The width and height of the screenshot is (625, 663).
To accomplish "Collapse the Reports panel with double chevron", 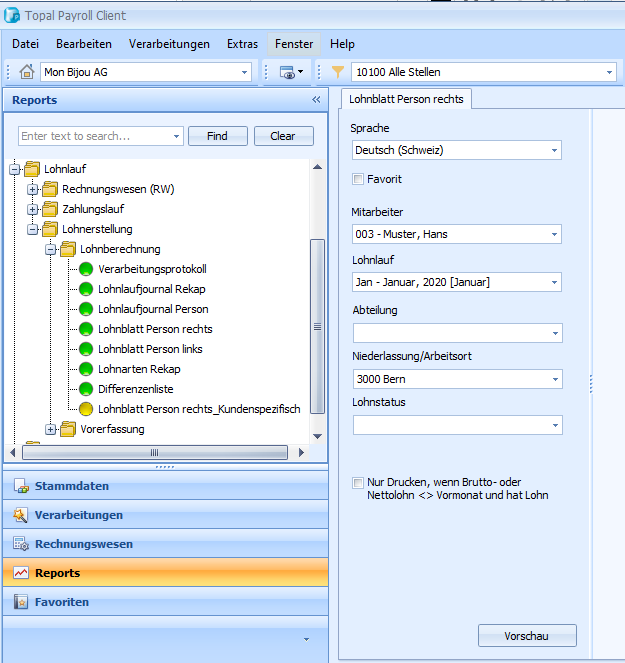I will (x=316, y=100).
